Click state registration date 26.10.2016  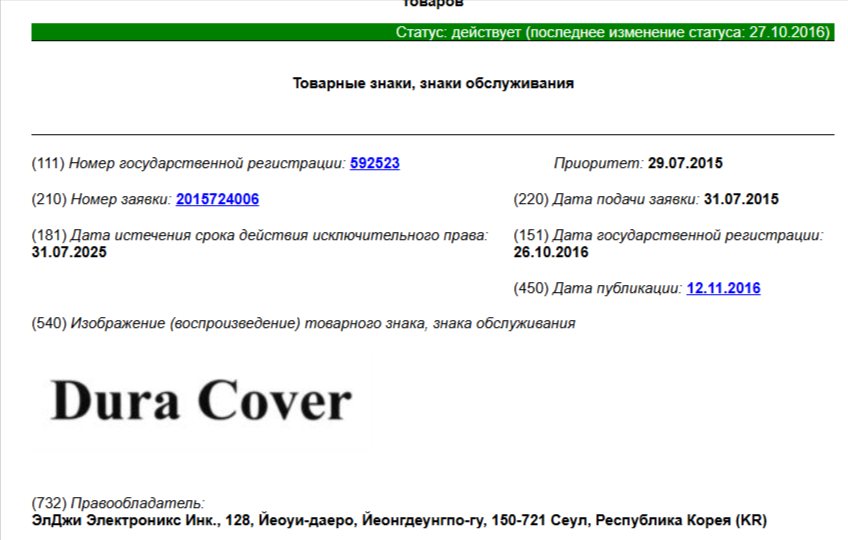tap(551, 252)
